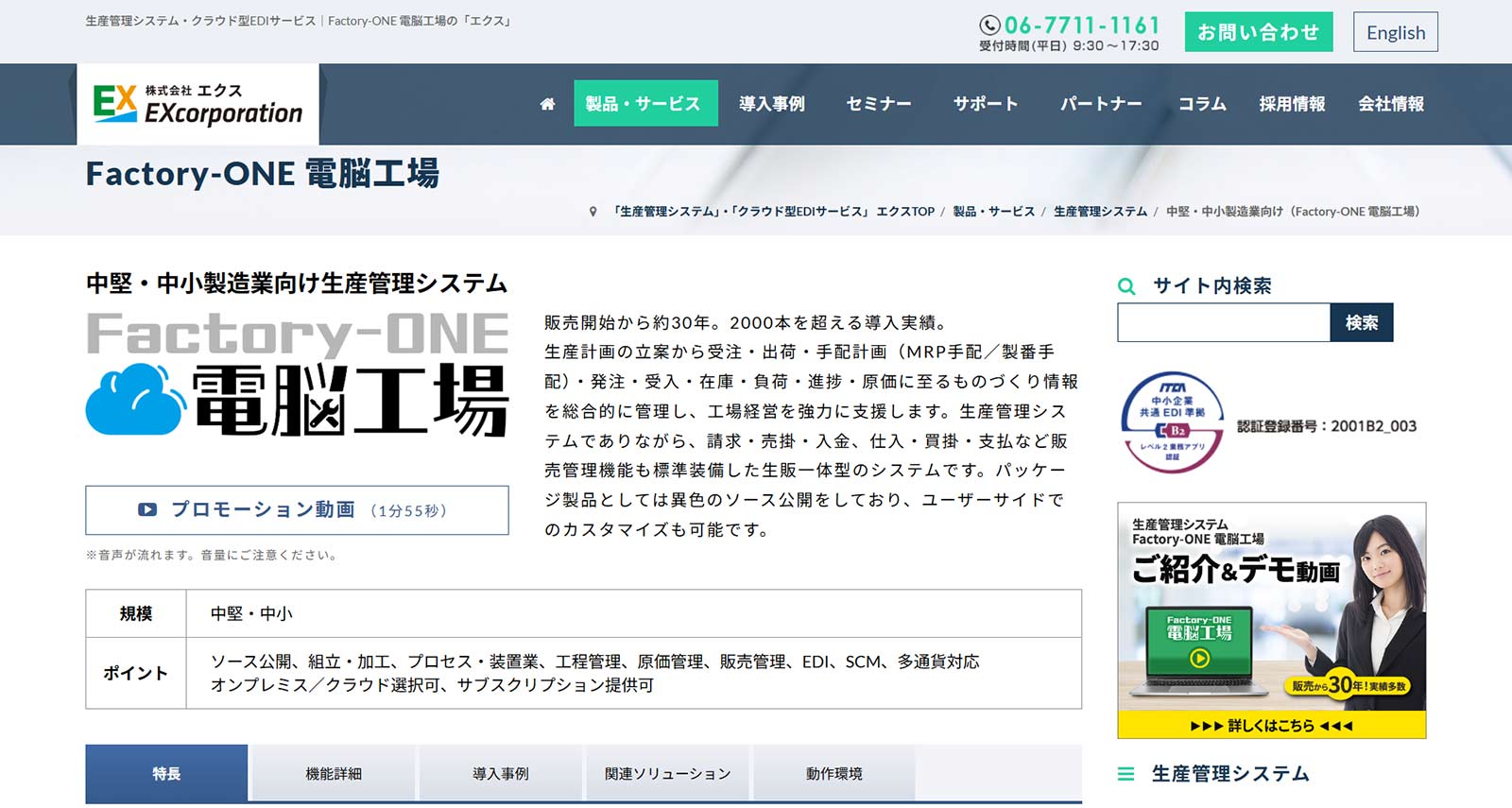Click the Factory-ONE 電脳工場 page title
This screenshot has width=1512, height=808.
(x=263, y=174)
